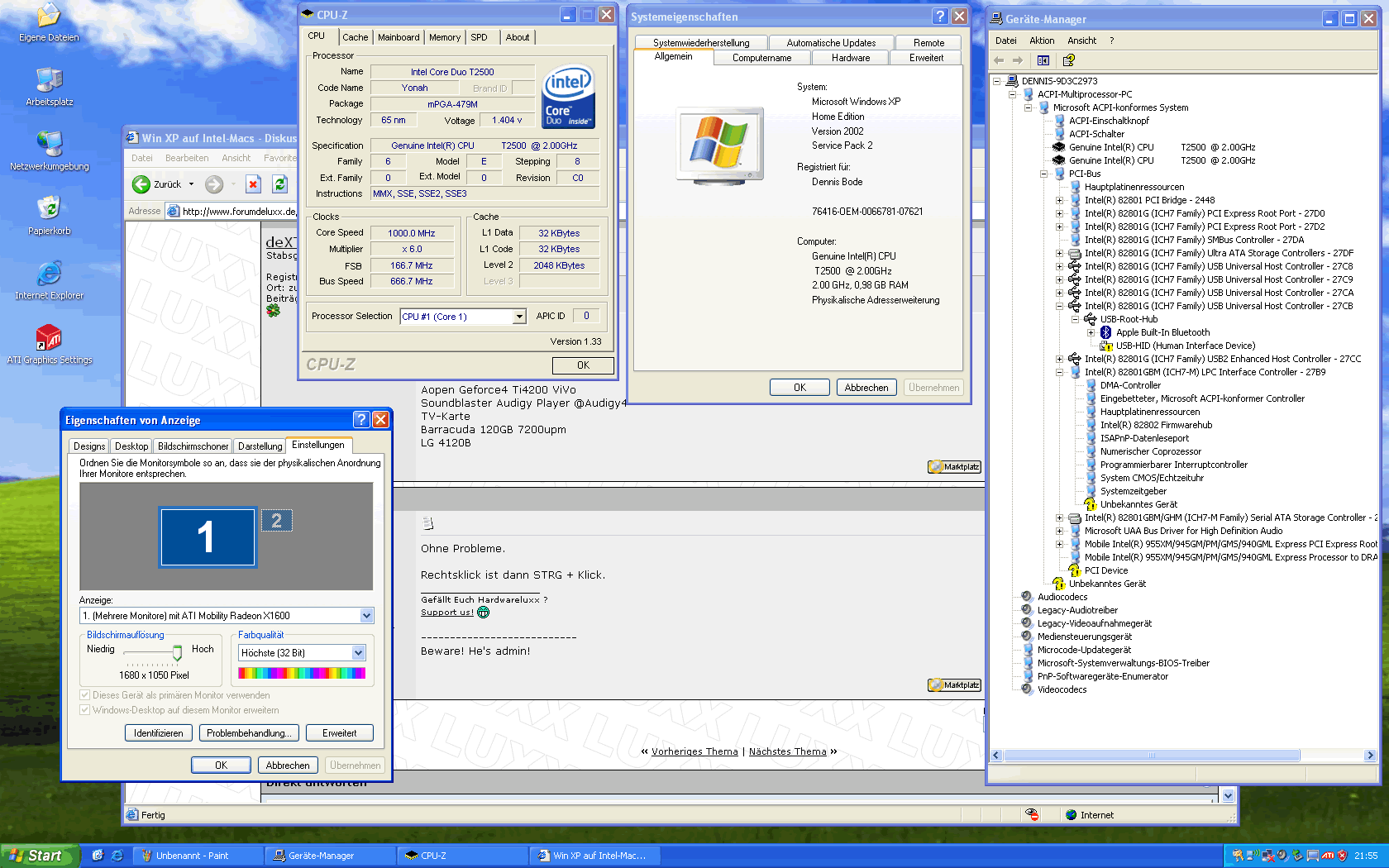Collapse USB-Root-Hub node

click(1075, 319)
